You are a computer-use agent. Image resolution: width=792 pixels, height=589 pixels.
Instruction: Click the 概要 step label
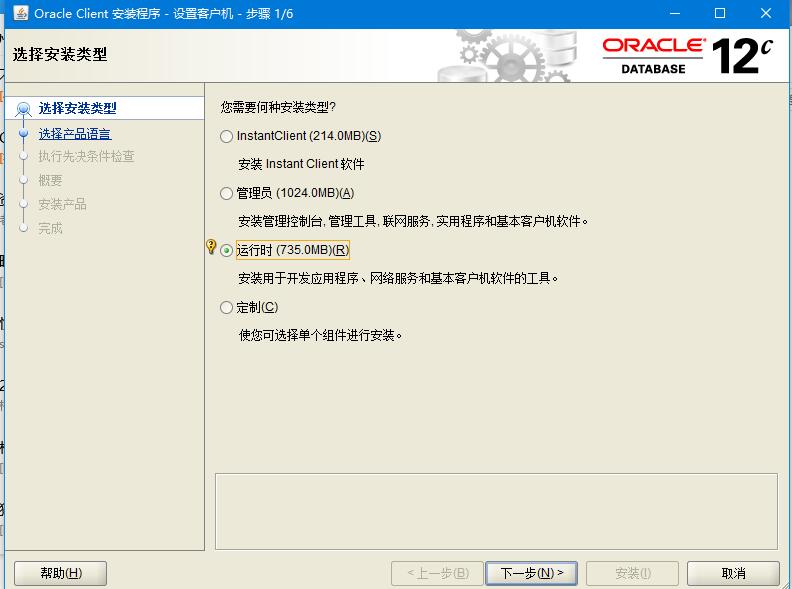click(51, 180)
